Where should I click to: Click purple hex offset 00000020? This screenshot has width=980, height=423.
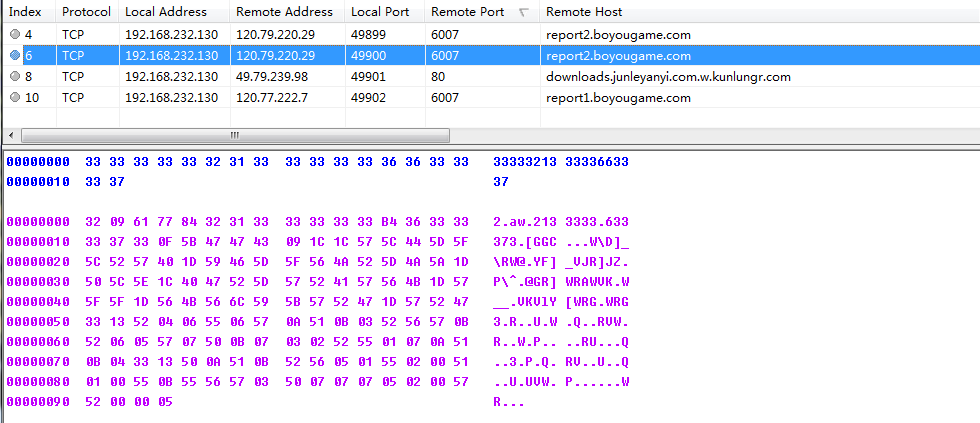(38, 262)
